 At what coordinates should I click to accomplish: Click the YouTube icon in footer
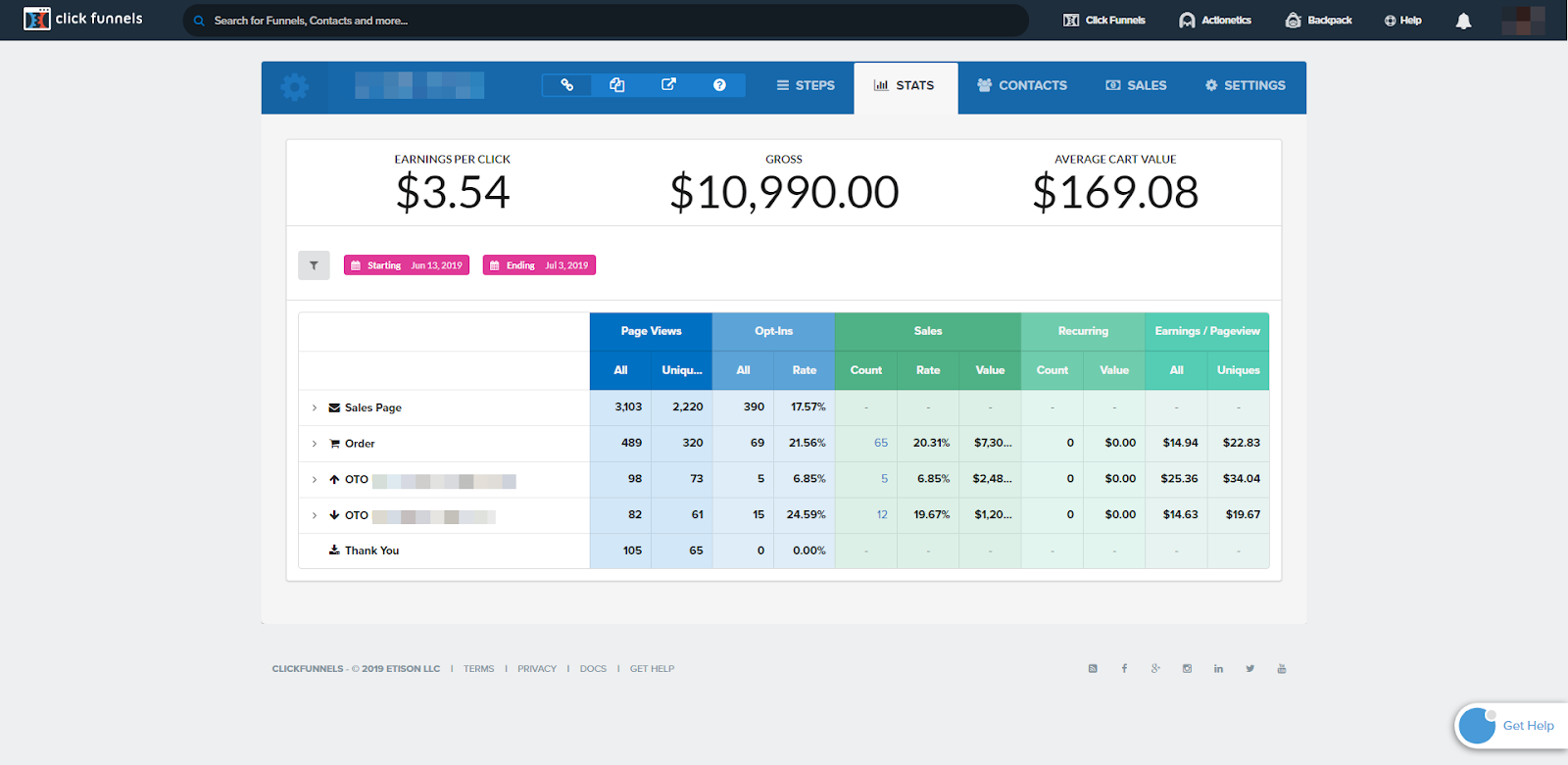[1281, 669]
